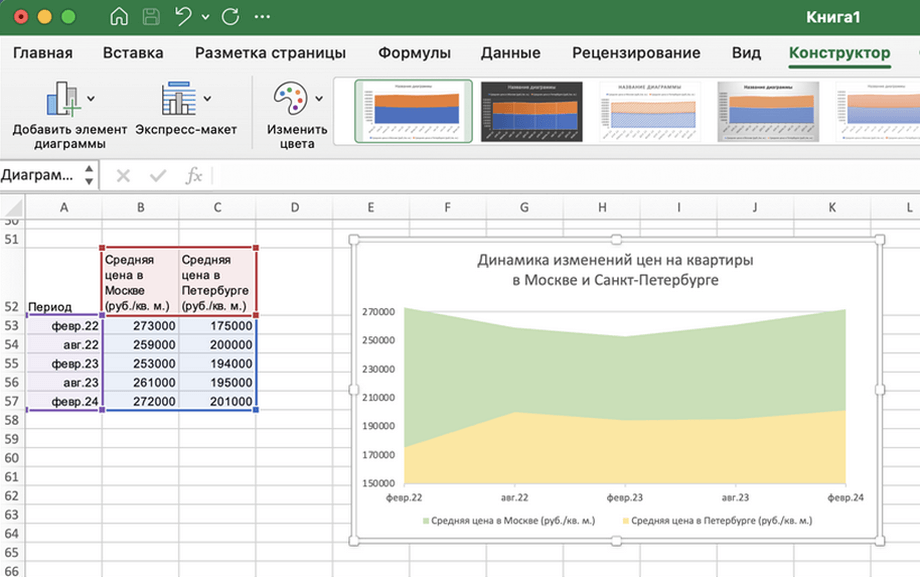Screen dimensions: 920x577
Task: Open the Главная tab
Action: pos(43,53)
